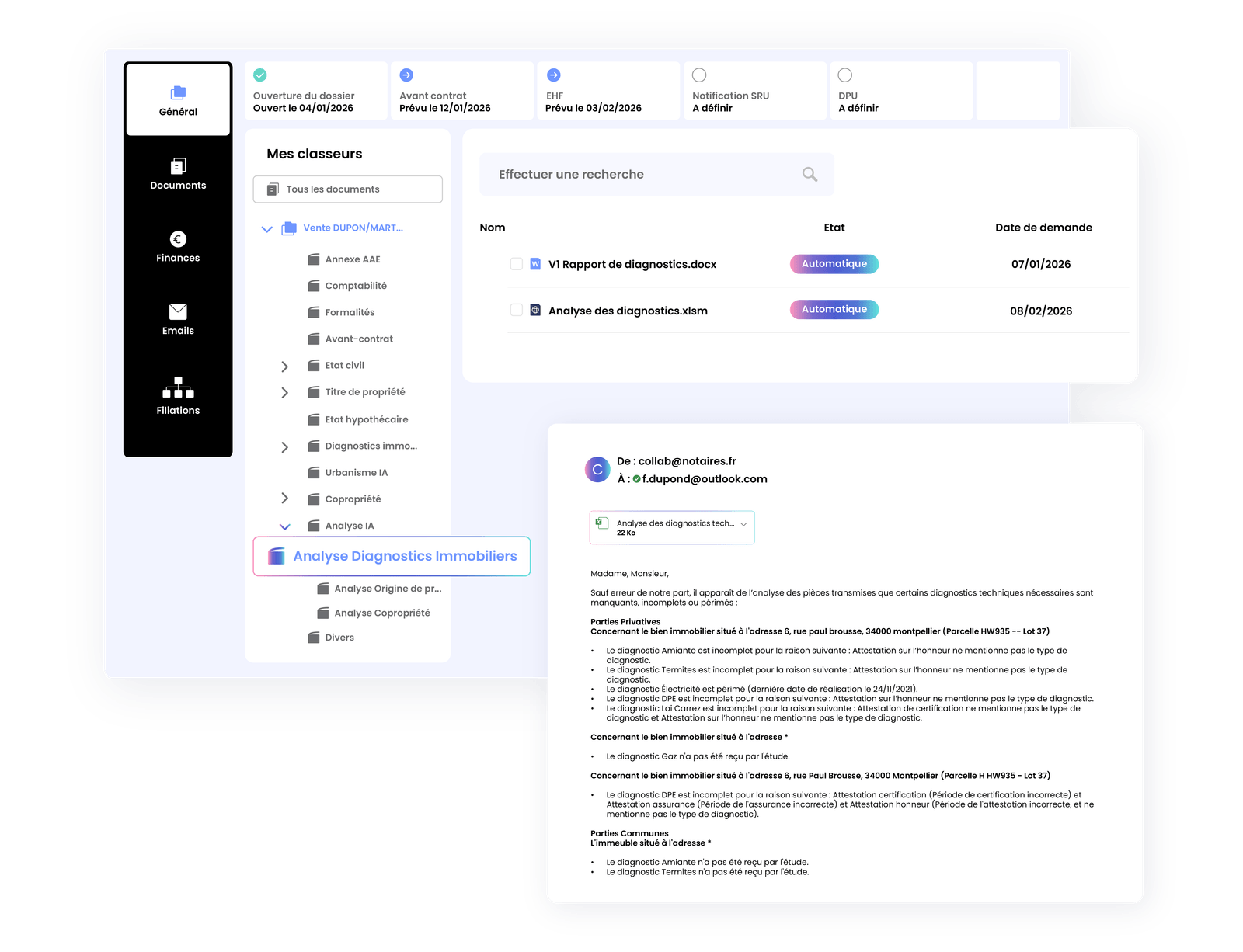1243x952 pixels.
Task: Click the Excel icon for Analyse des diagnostics.xlsm
Action: (537, 310)
